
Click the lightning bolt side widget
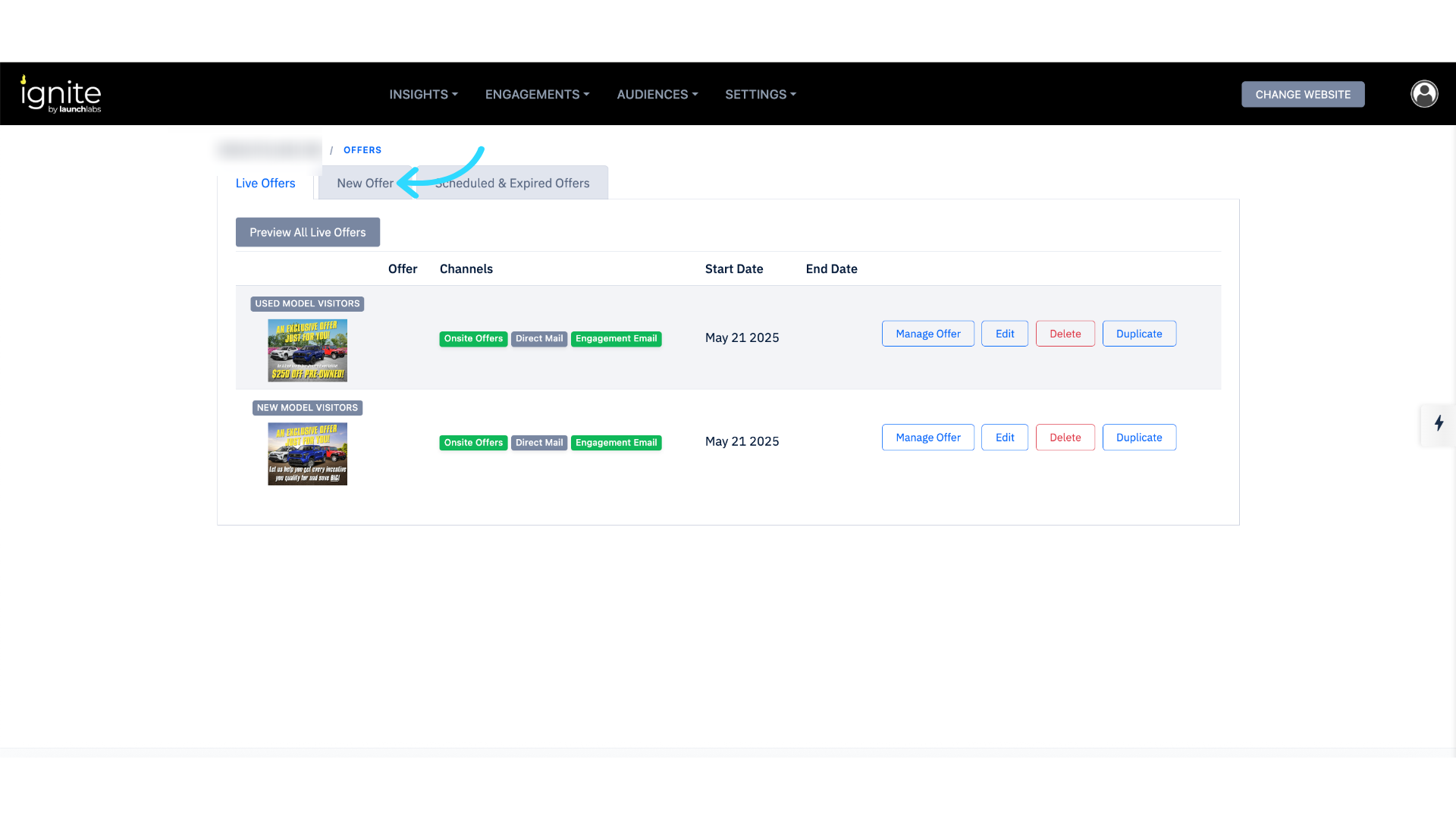click(x=1439, y=423)
